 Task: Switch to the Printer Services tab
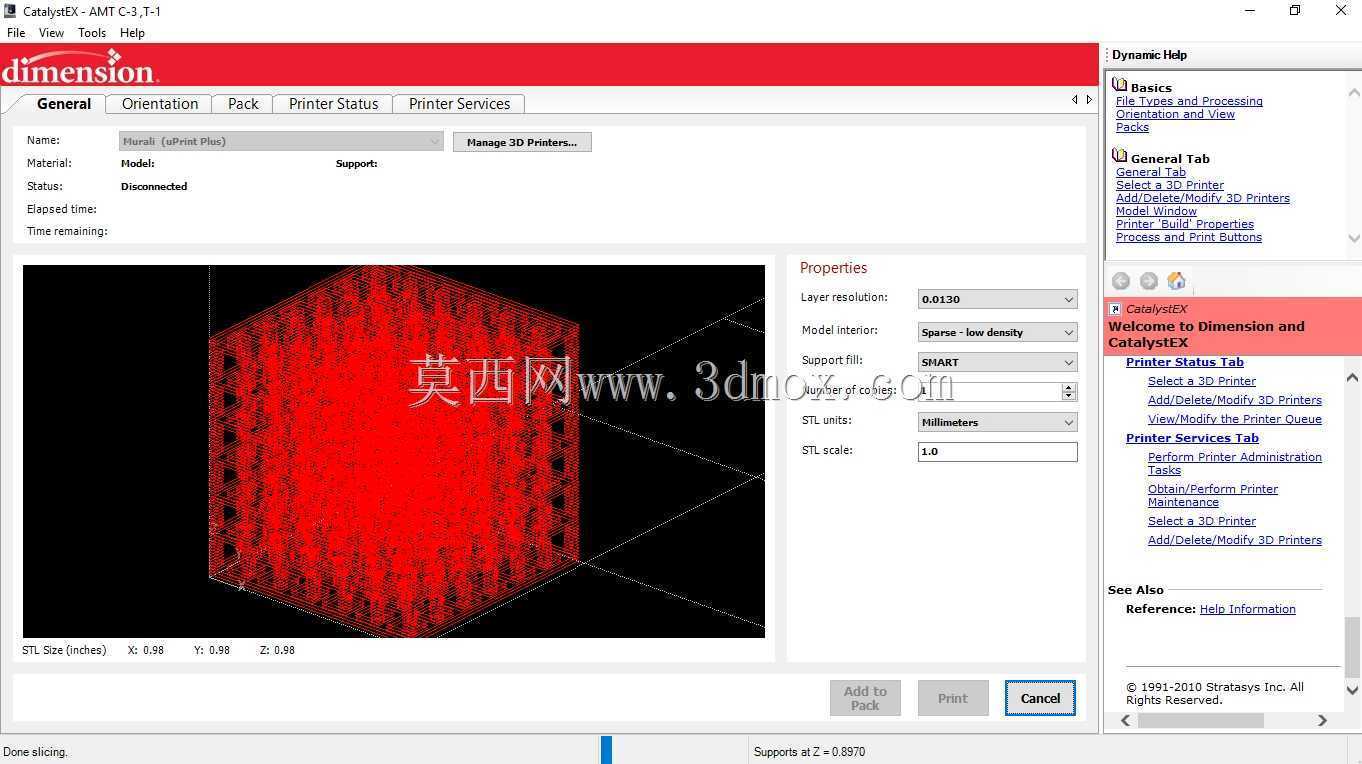[459, 104]
